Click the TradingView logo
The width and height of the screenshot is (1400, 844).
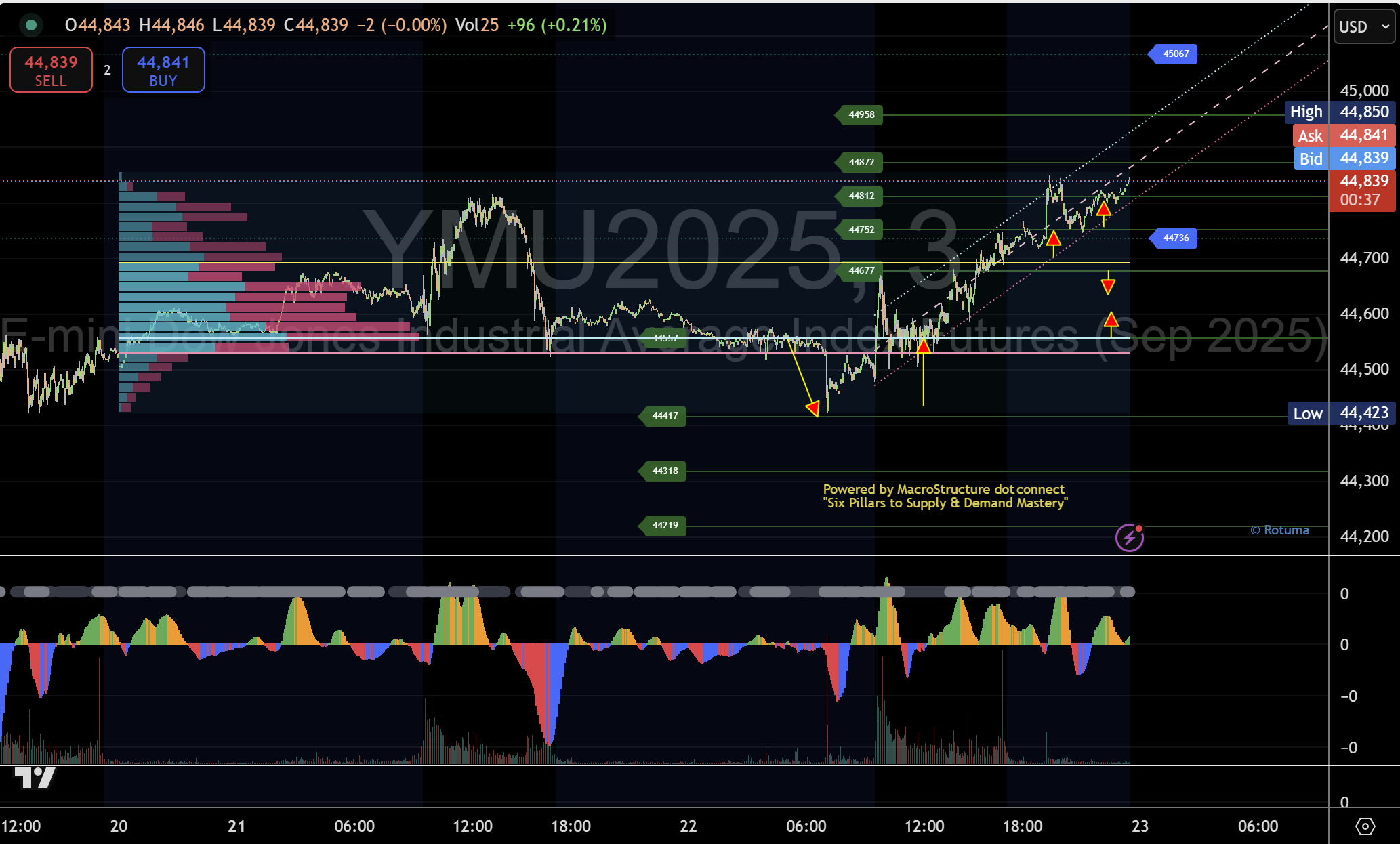point(34,778)
